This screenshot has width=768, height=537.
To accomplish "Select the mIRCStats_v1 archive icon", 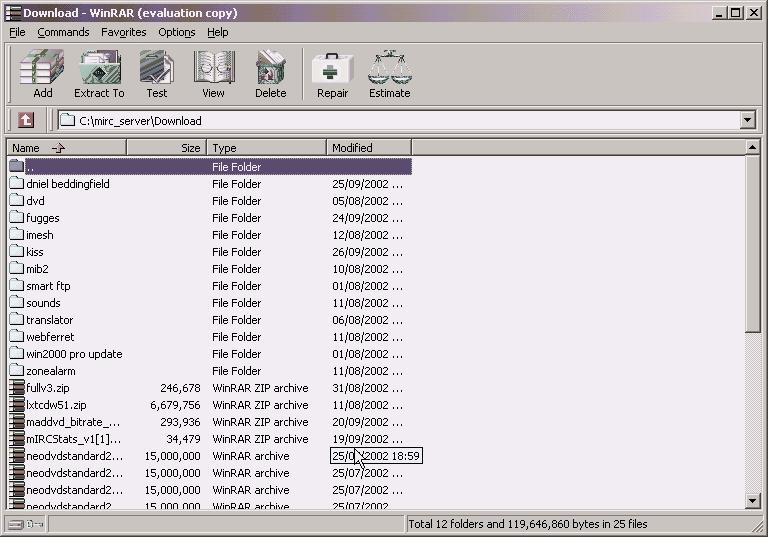I will tap(17, 439).
